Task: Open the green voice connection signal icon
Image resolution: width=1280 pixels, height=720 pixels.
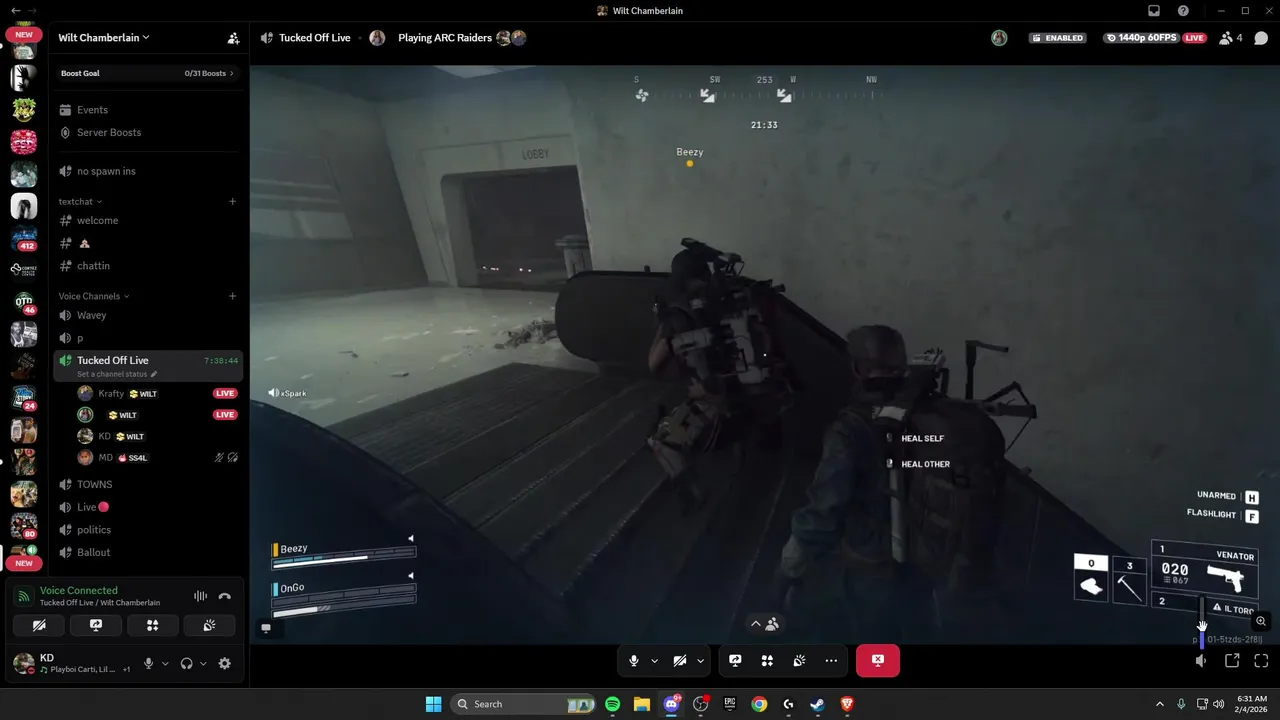Action: [23, 596]
